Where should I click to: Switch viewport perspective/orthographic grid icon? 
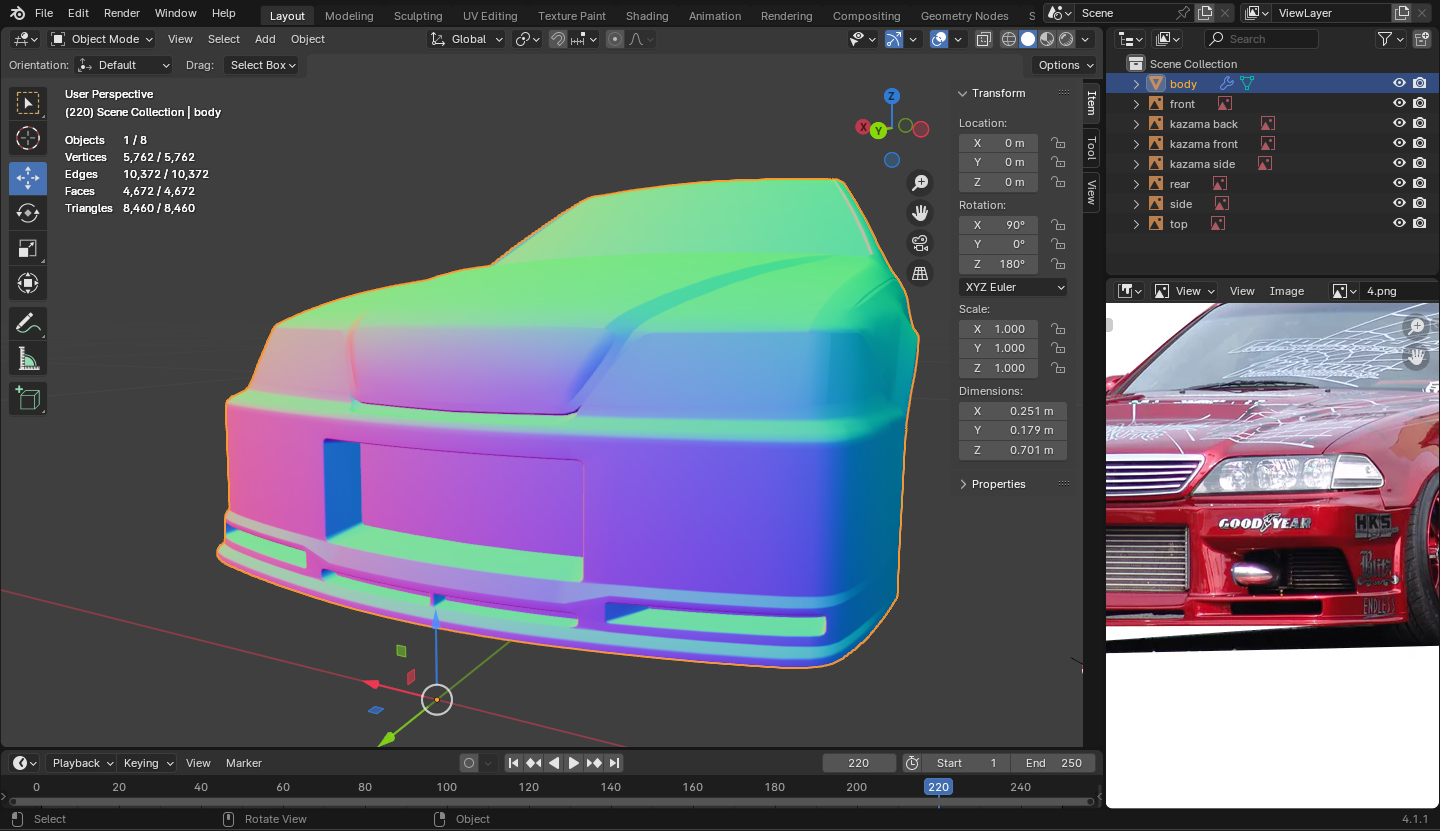(x=919, y=273)
